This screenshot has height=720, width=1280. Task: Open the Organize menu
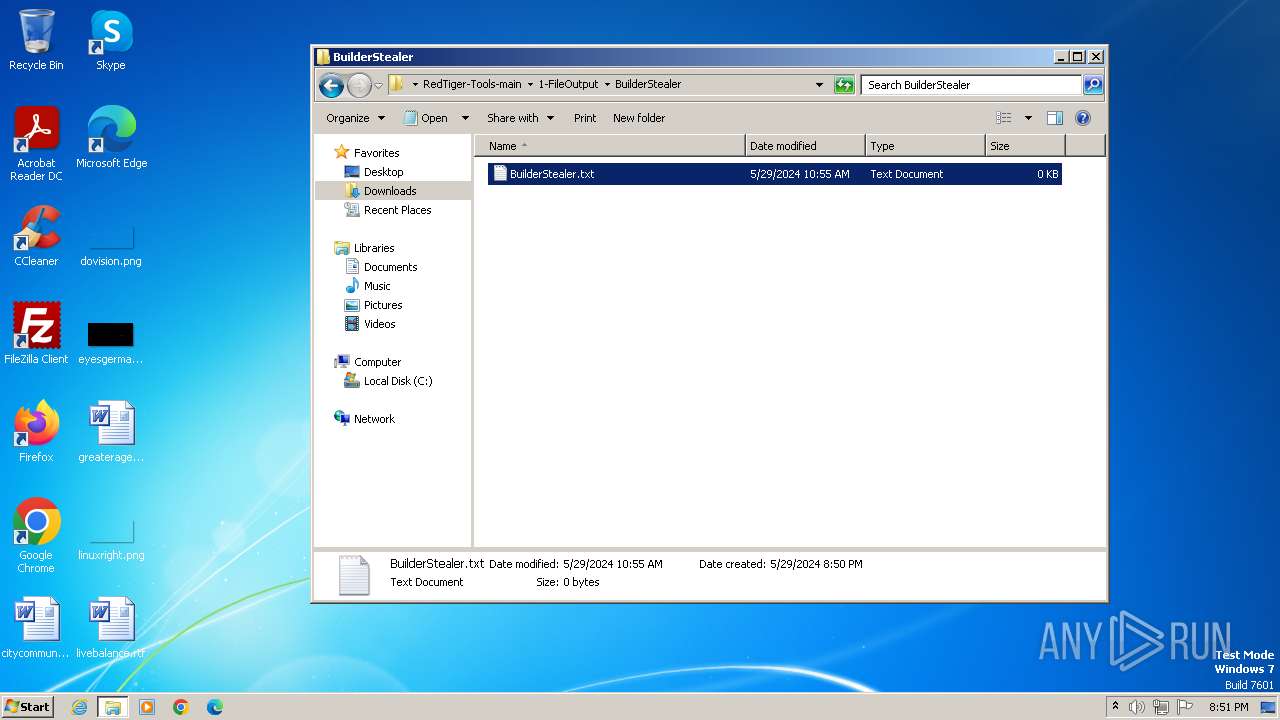click(x=355, y=118)
